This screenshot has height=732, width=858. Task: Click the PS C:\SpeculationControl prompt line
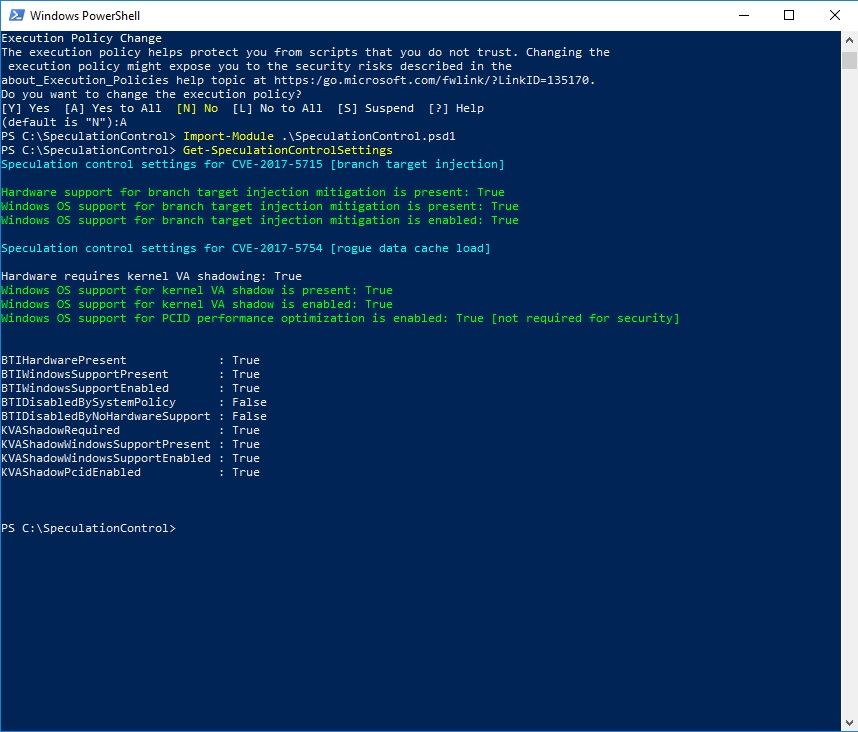tap(90, 527)
